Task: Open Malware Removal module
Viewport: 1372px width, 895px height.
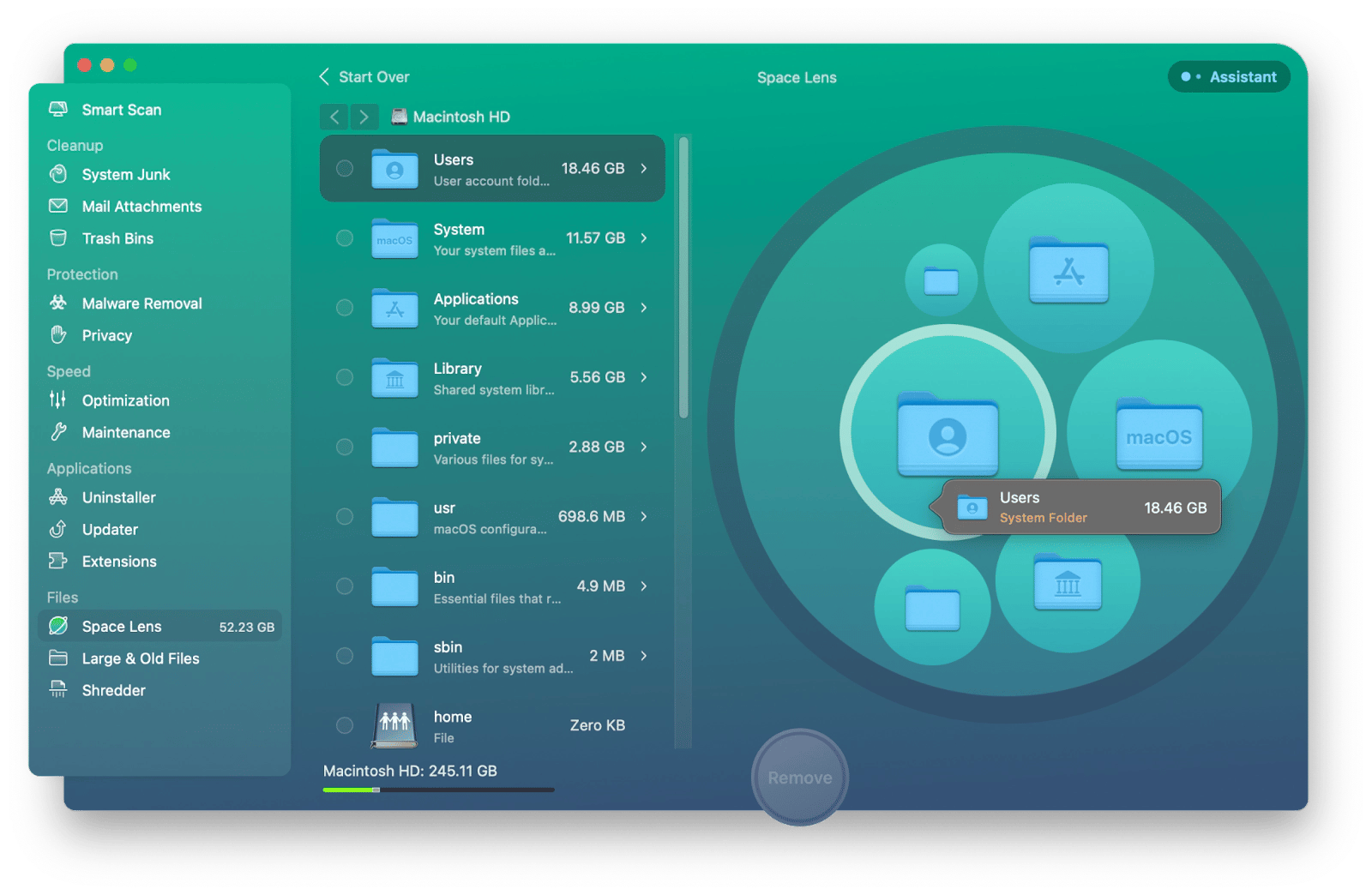Action: [x=159, y=303]
